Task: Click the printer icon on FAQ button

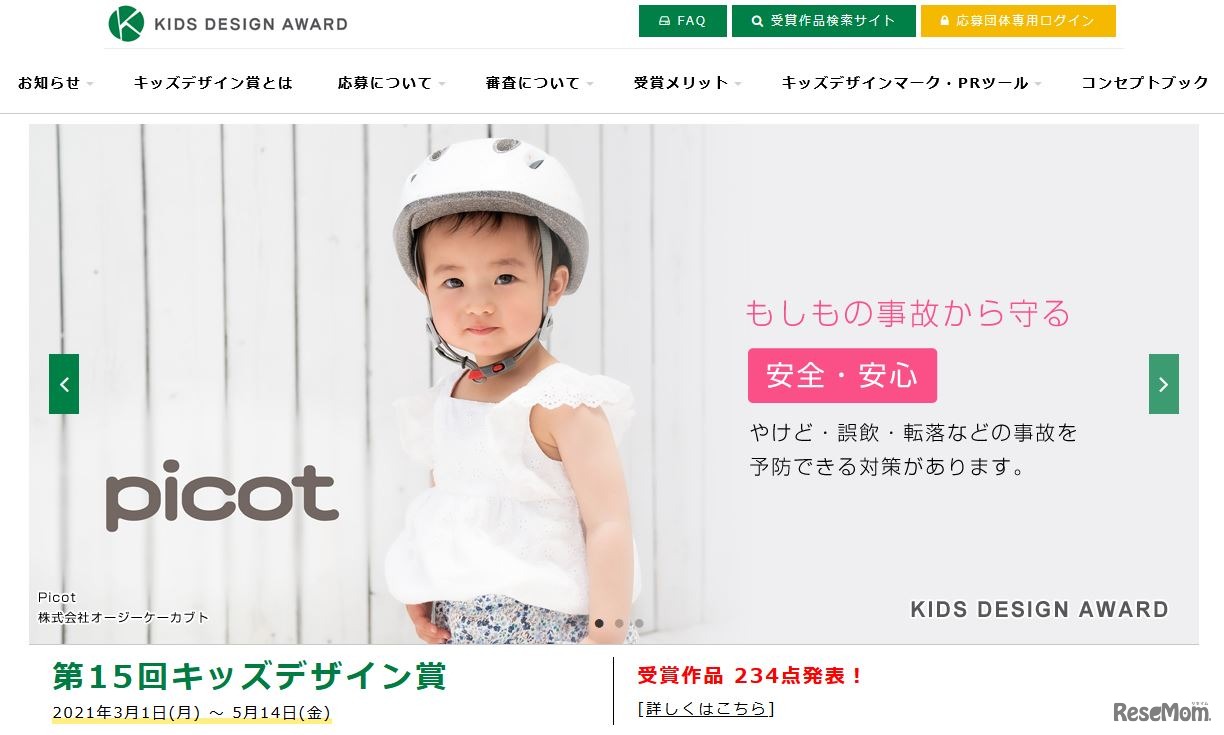Action: [x=665, y=21]
